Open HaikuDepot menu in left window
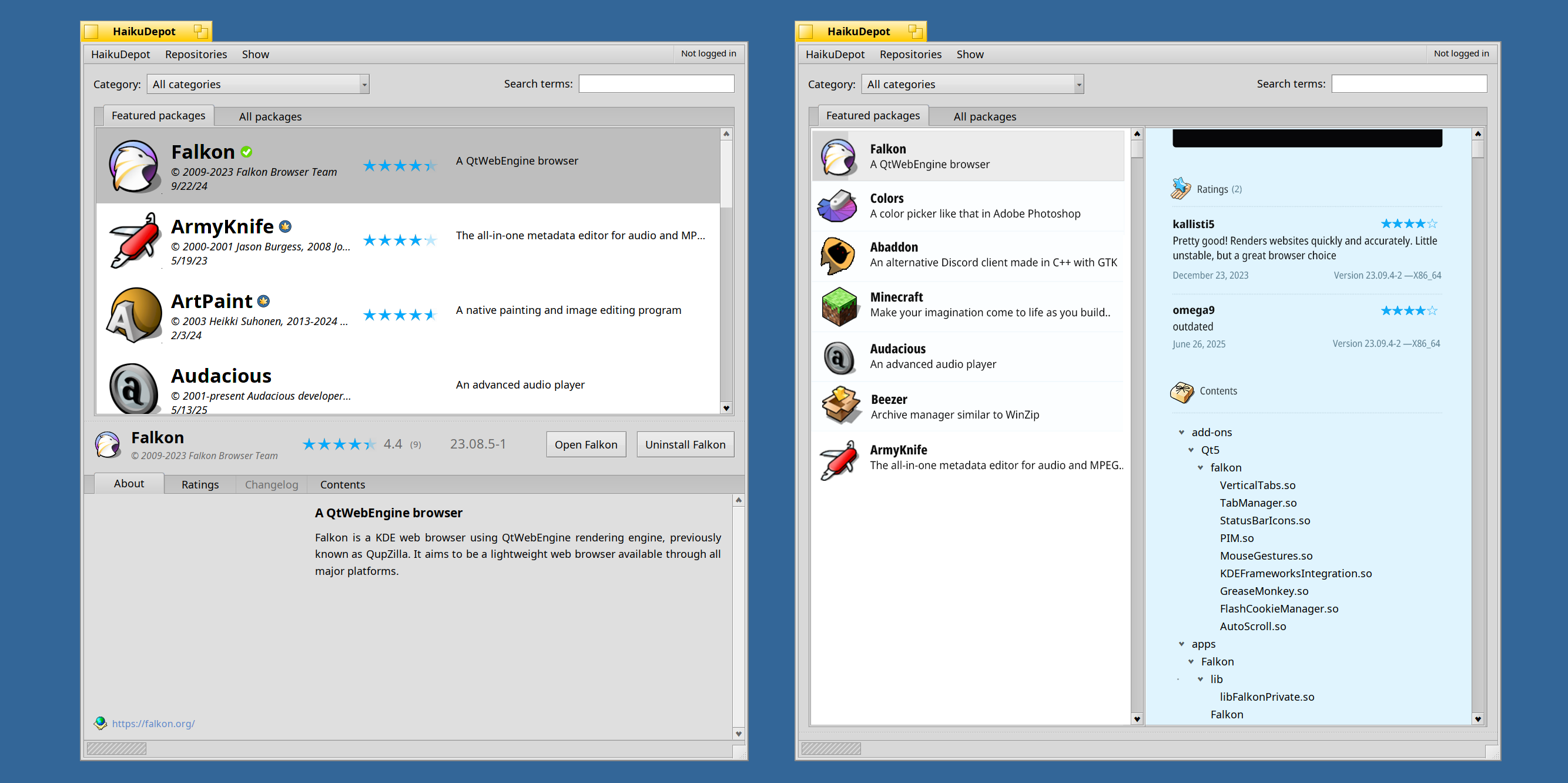Viewport: 1568px width, 783px height. [120, 54]
